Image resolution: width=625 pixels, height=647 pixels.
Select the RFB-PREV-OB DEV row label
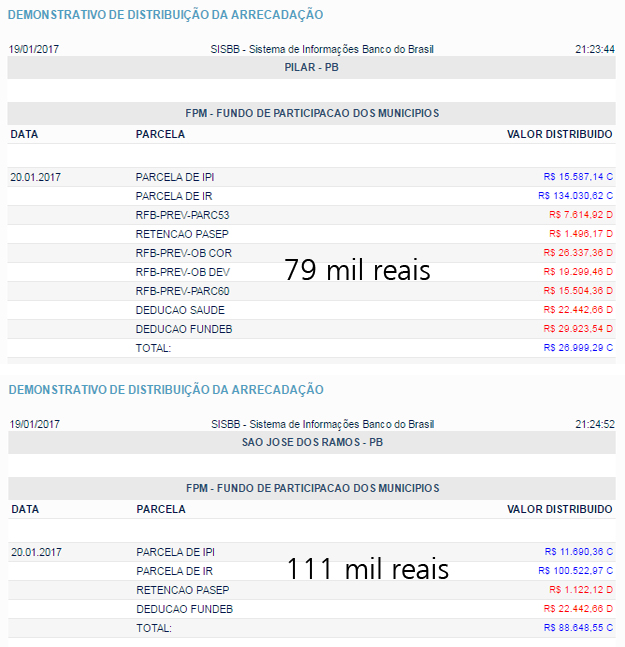click(x=183, y=272)
